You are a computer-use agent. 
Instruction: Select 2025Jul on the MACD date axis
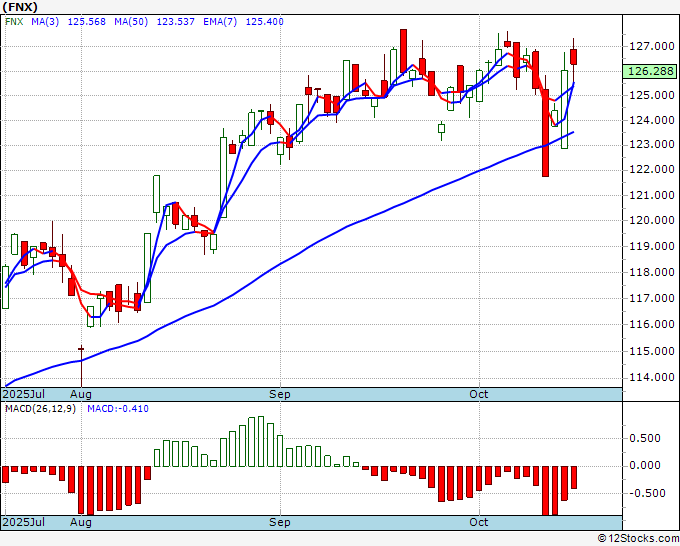click(x=23, y=522)
